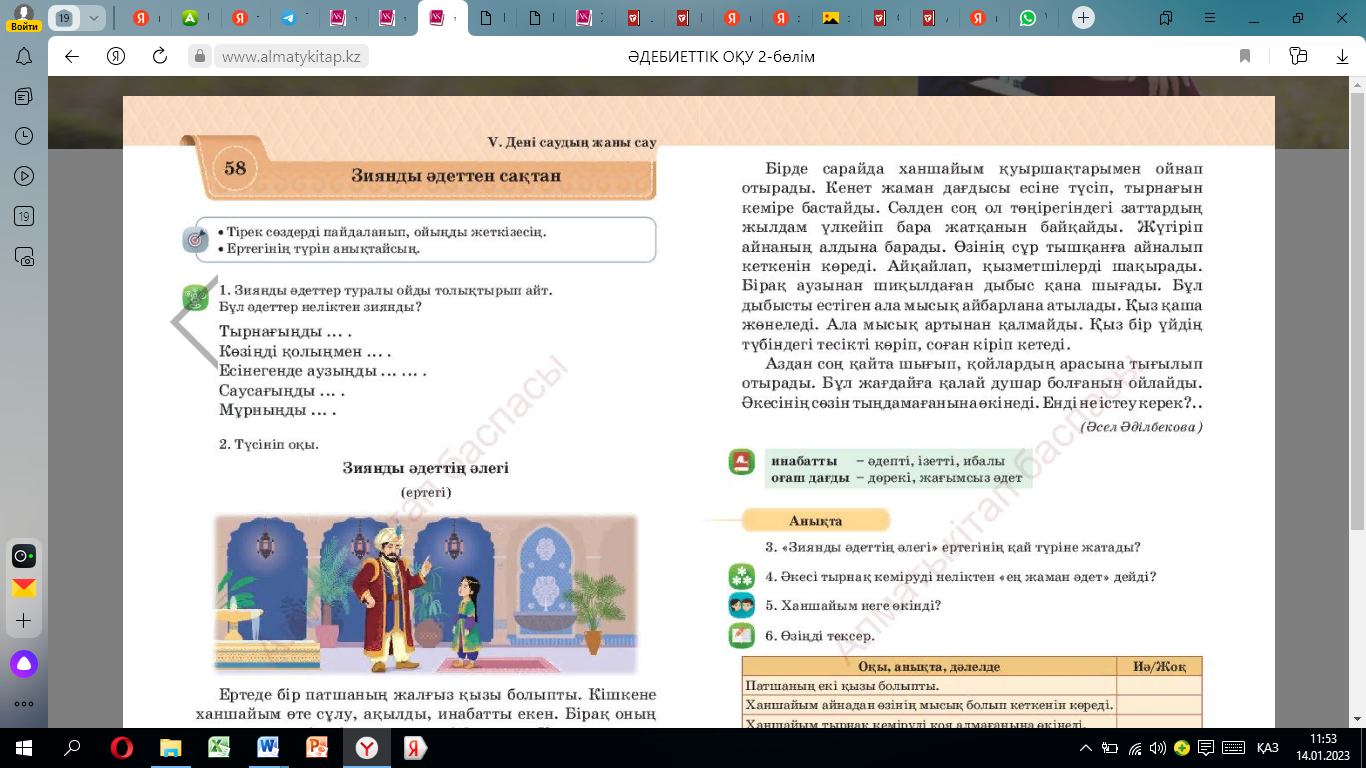Open Microsoft Word from the taskbar
Viewport: 1366px width, 768px height.
click(269, 747)
